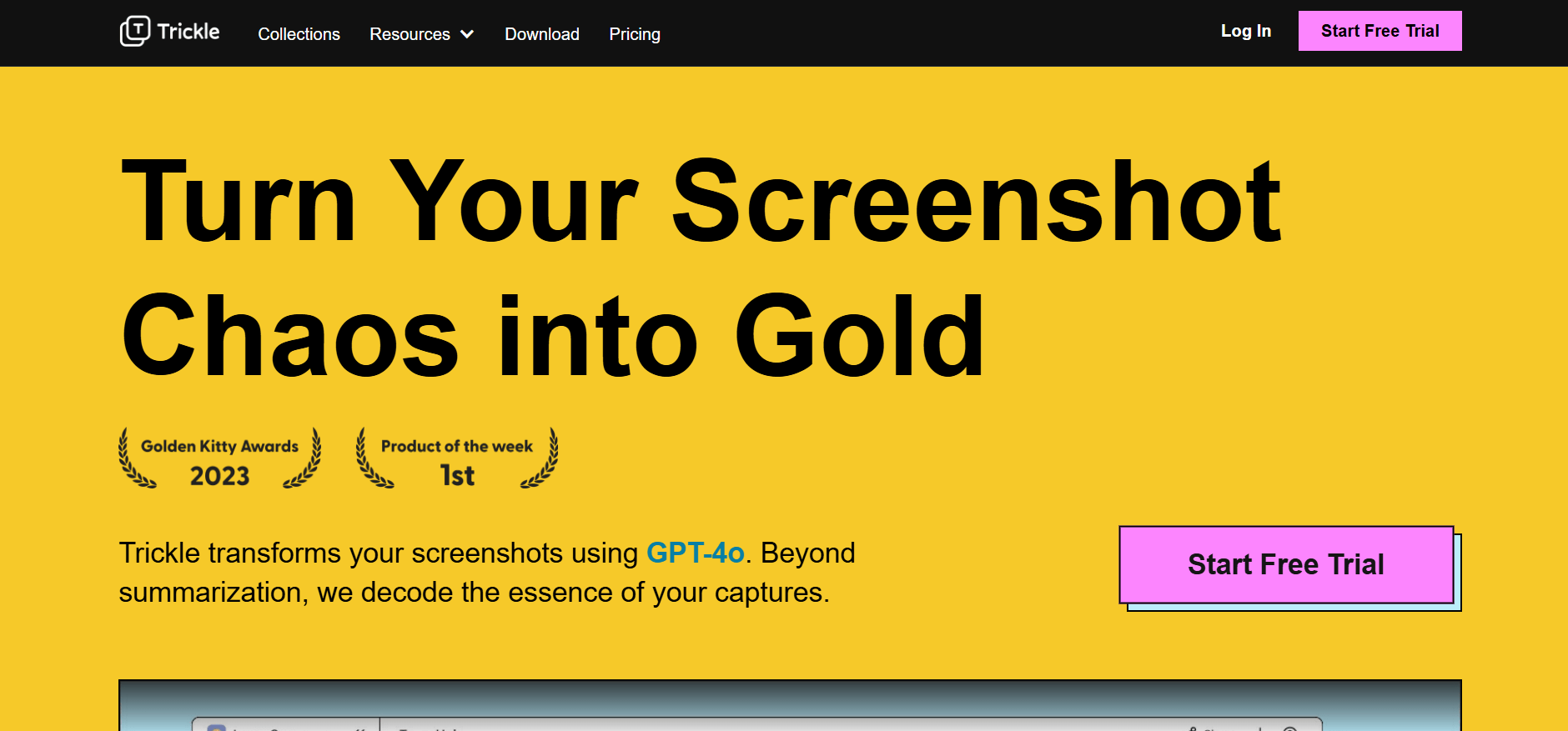1568x731 pixels.
Task: Go to the Download page
Action: tap(541, 34)
